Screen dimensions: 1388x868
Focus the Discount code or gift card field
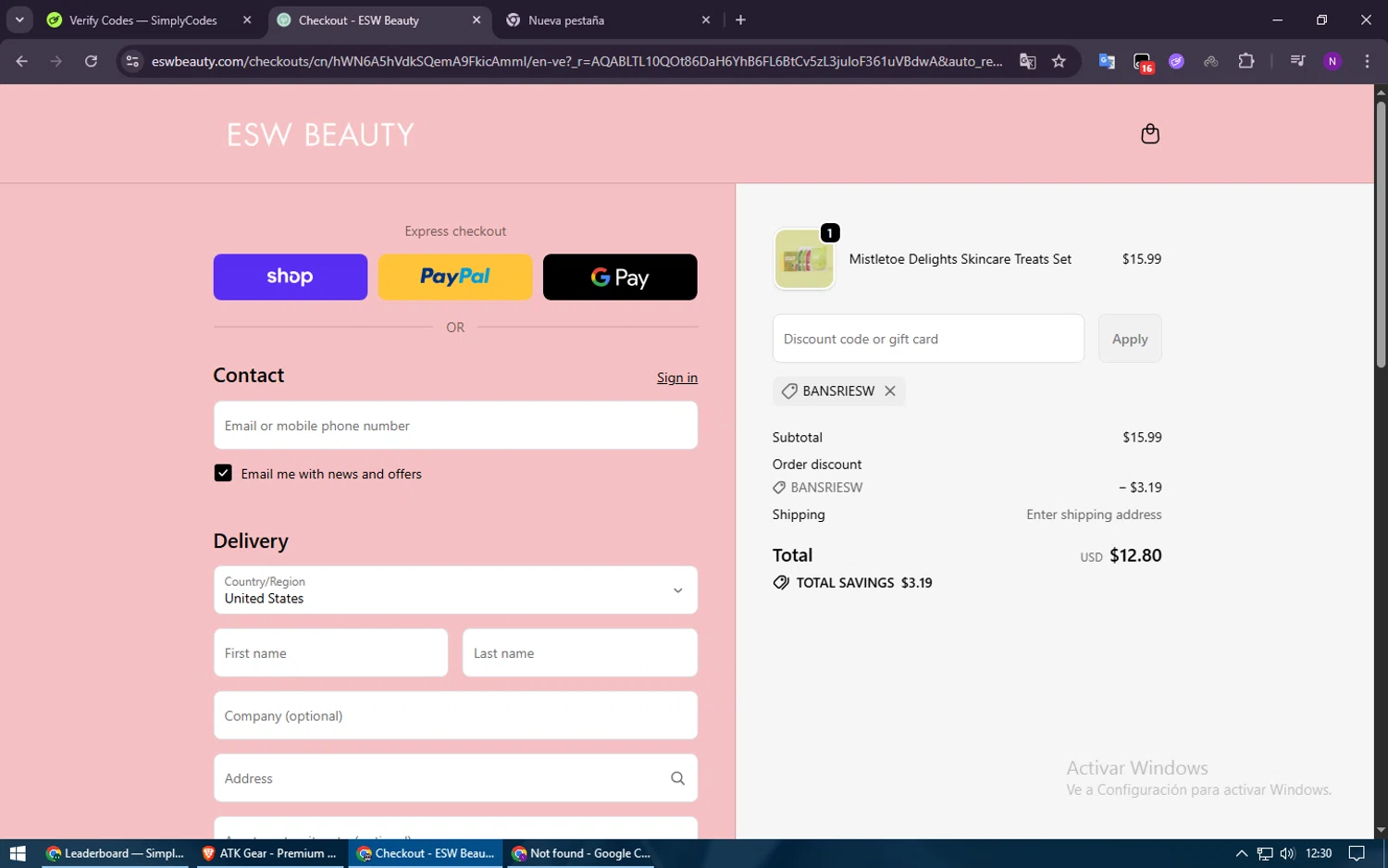[x=928, y=339]
